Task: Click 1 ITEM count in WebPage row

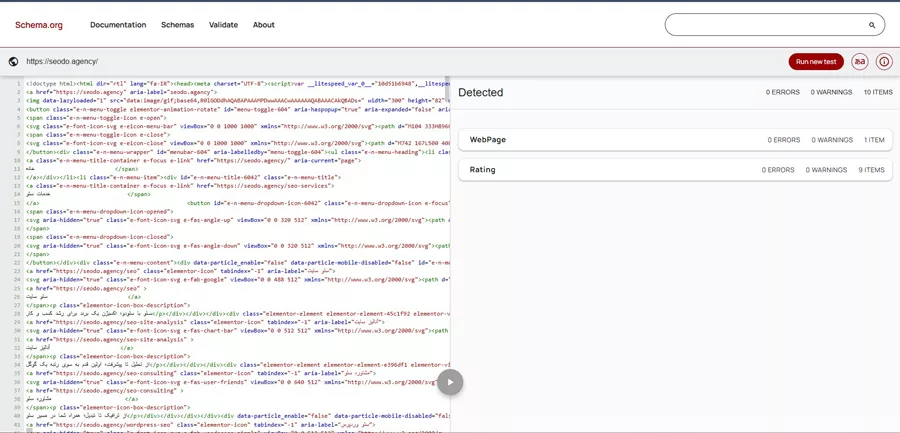Action: click(874, 140)
